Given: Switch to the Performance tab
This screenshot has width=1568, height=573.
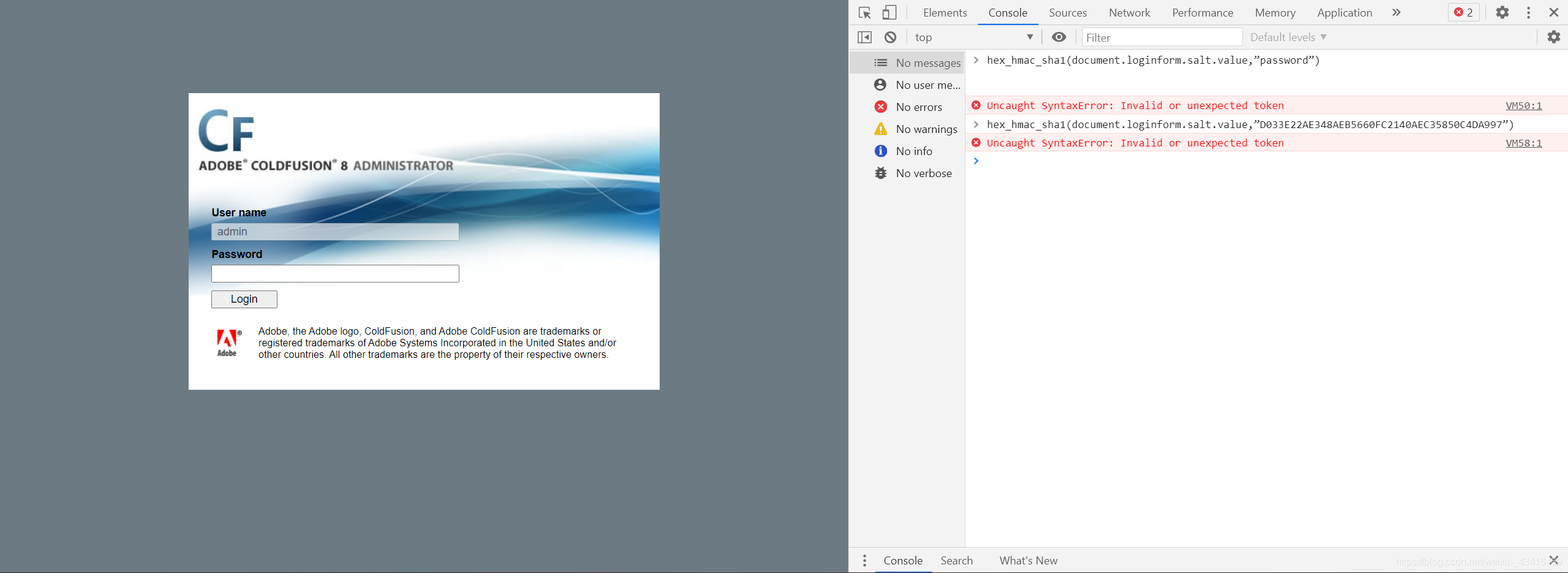Looking at the screenshot, I should point(1202,12).
